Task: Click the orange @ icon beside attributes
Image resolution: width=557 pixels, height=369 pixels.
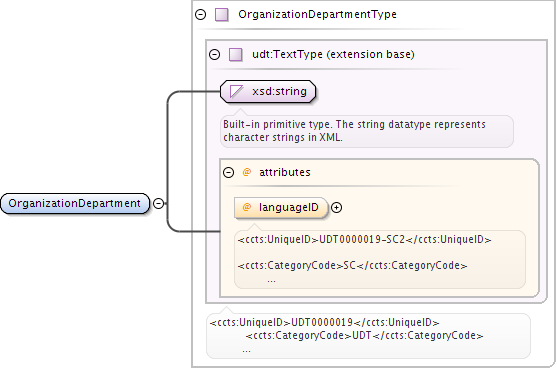Action: click(247, 172)
